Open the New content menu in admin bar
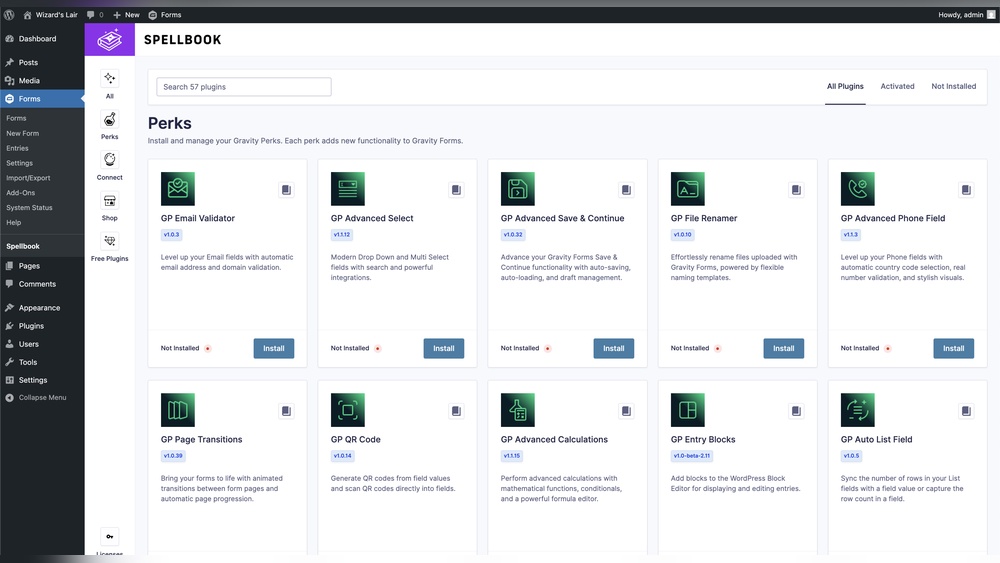This screenshot has width=1000, height=563. [x=126, y=15]
